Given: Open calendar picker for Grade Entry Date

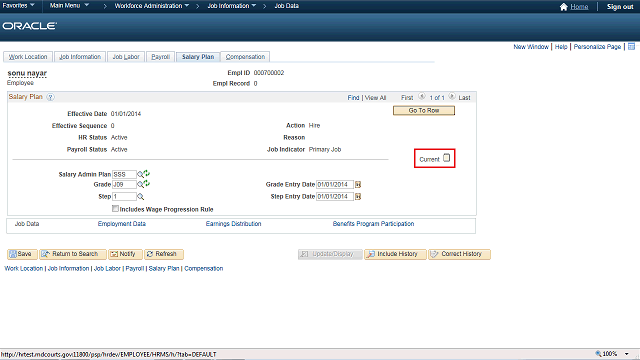Looking at the screenshot, I should [358, 185].
